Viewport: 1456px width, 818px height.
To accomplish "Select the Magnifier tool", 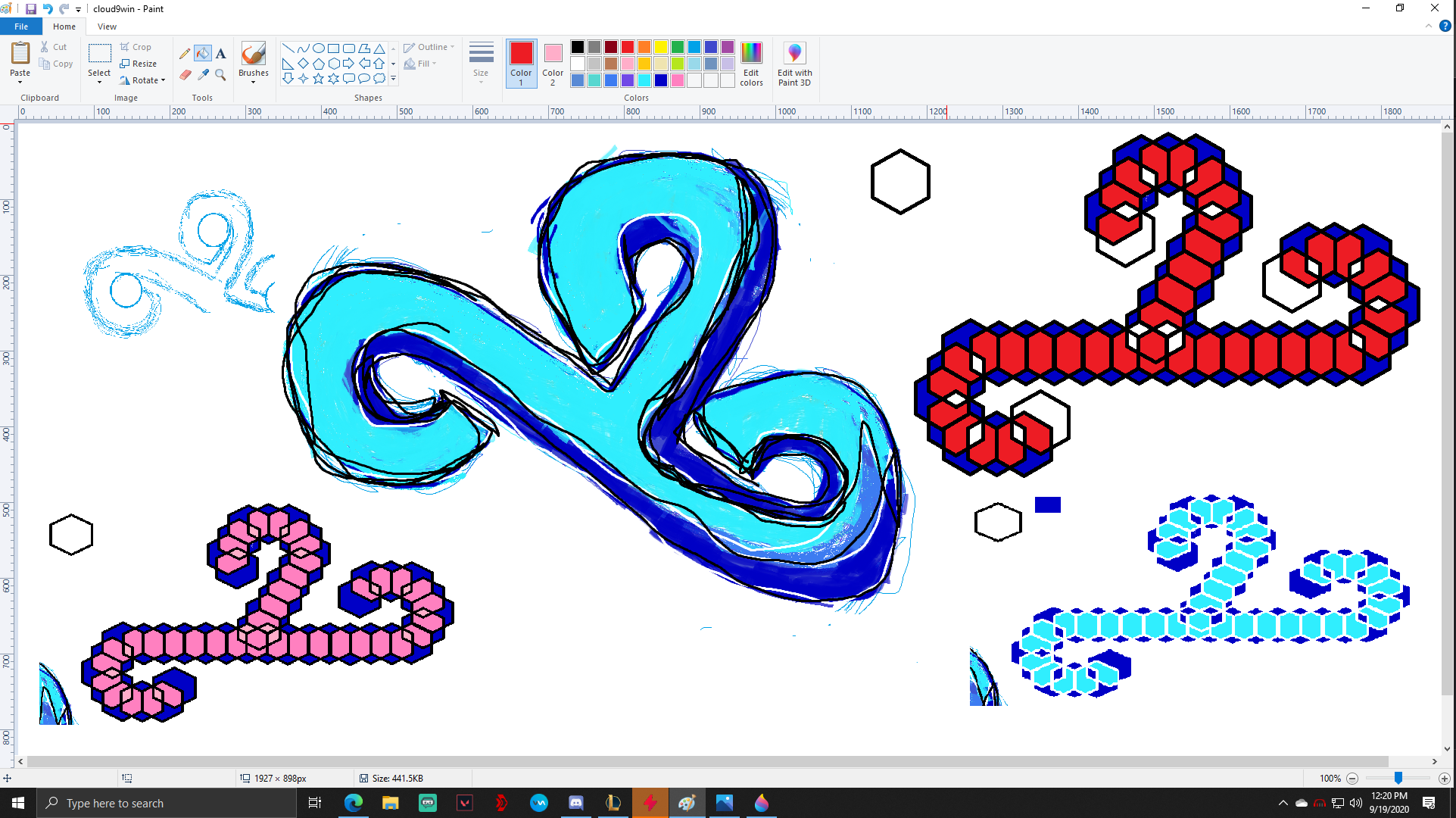I will [220, 74].
